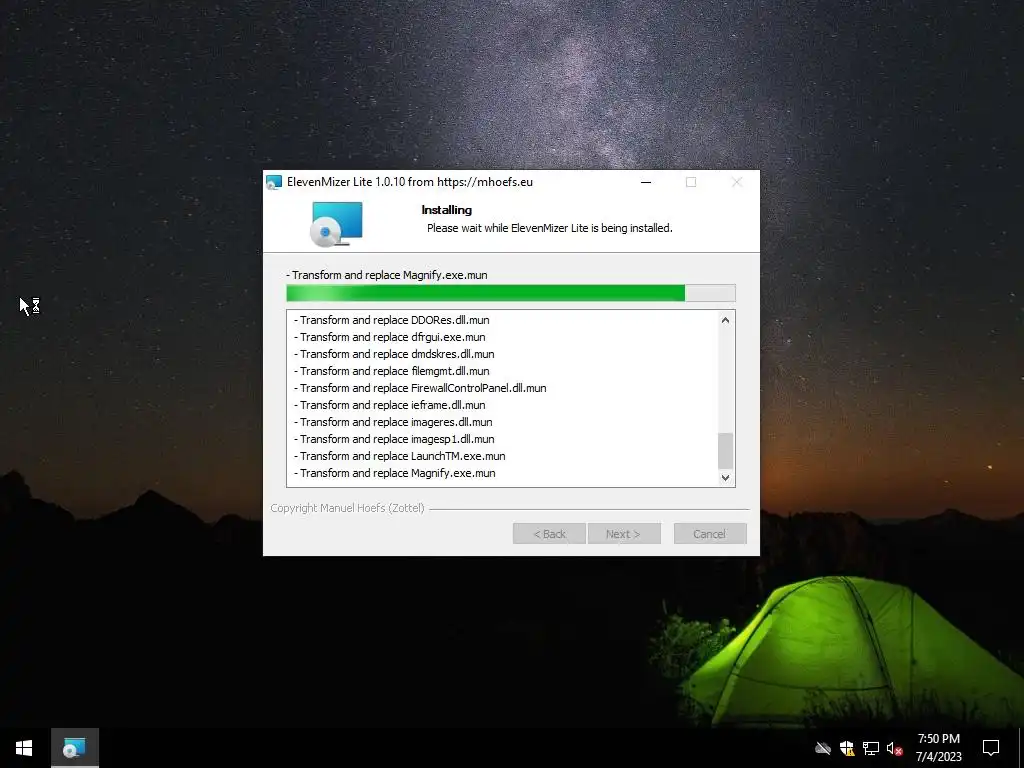Click the current status text above progress bar
Viewport: 1024px width, 768px height.
coord(387,275)
